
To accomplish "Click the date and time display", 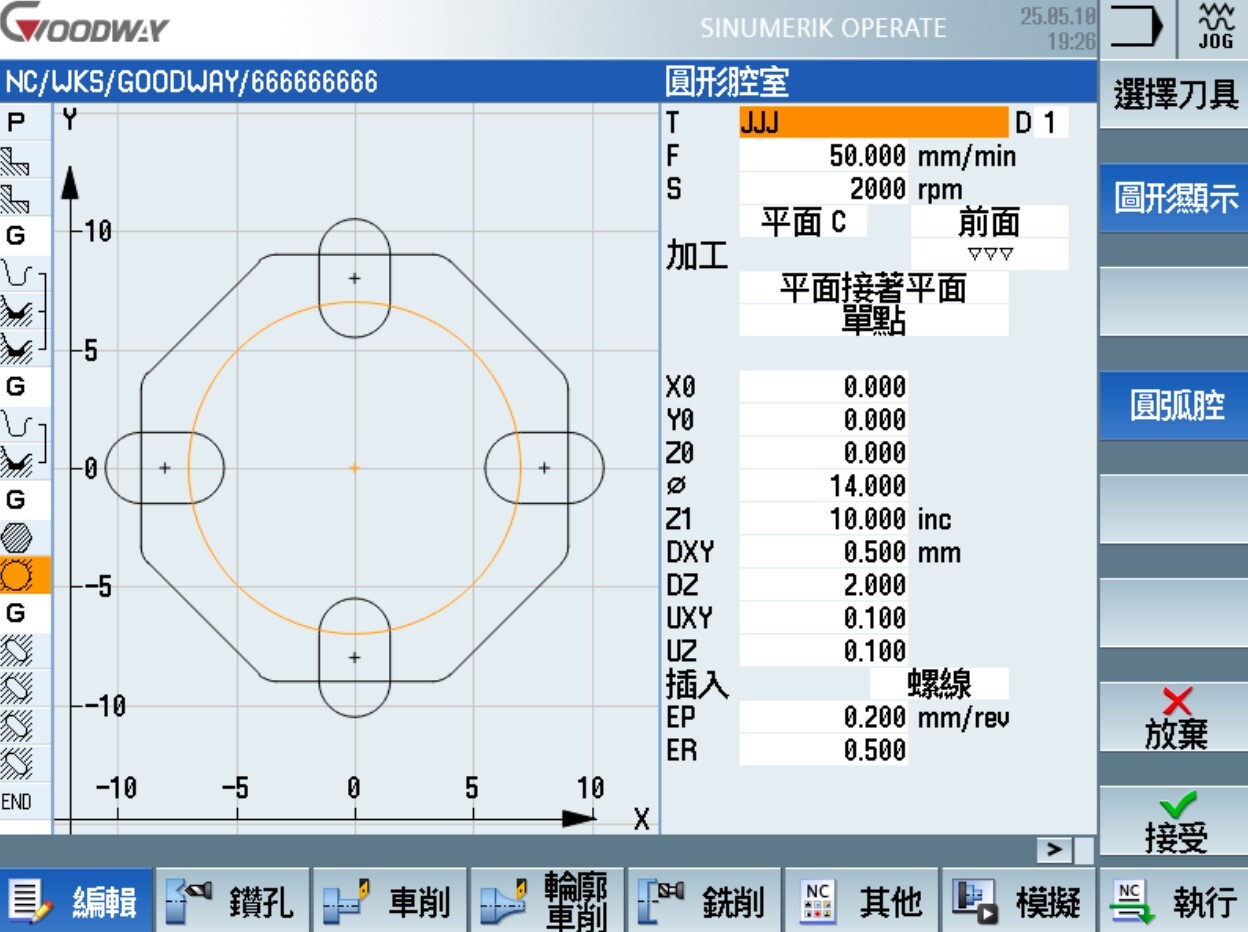I will [x=1058, y=29].
